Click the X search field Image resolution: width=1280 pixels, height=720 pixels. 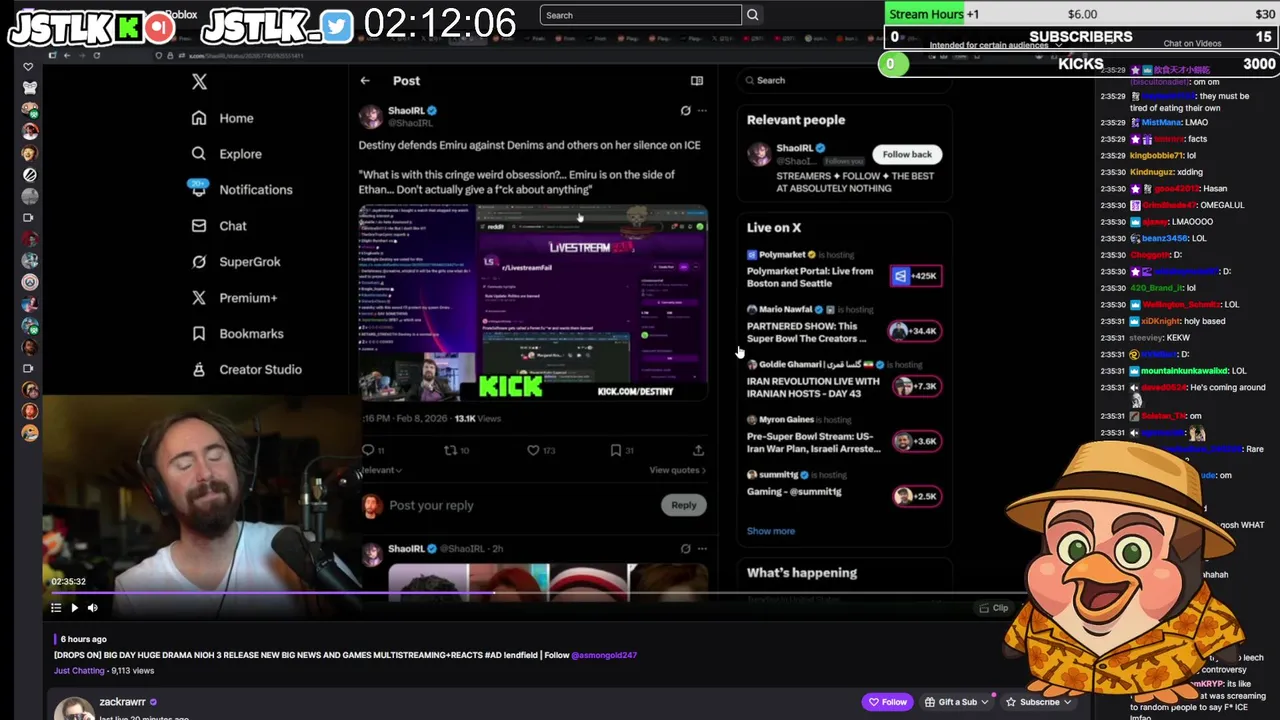[x=845, y=80]
